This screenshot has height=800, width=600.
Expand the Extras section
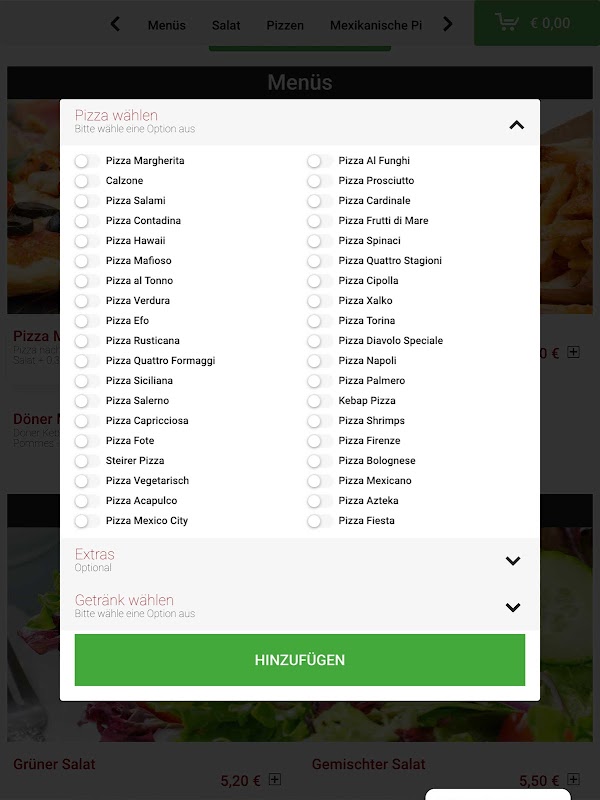(x=513, y=561)
